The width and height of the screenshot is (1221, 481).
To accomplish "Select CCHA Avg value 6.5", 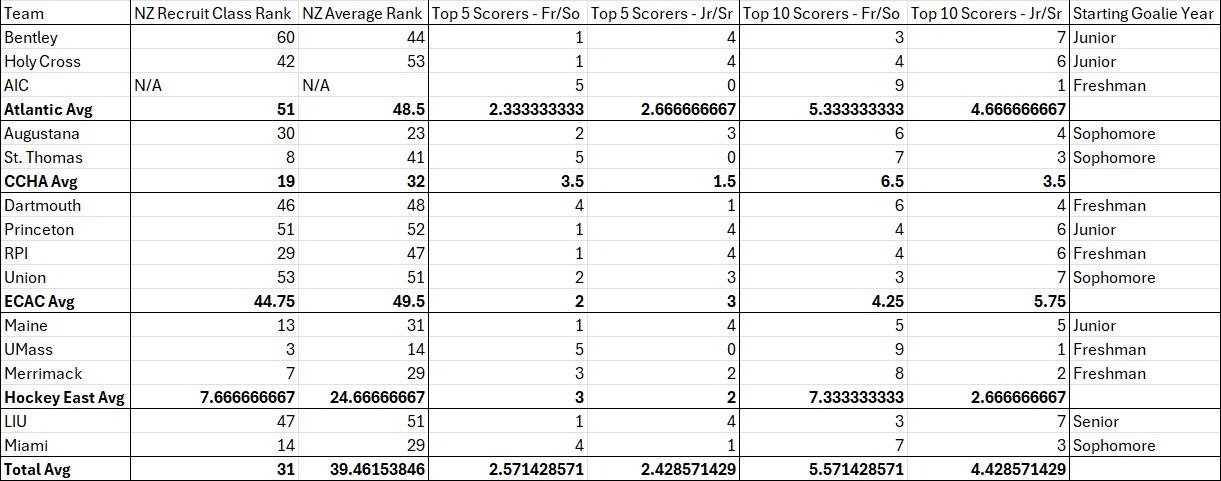I will tap(824, 182).
